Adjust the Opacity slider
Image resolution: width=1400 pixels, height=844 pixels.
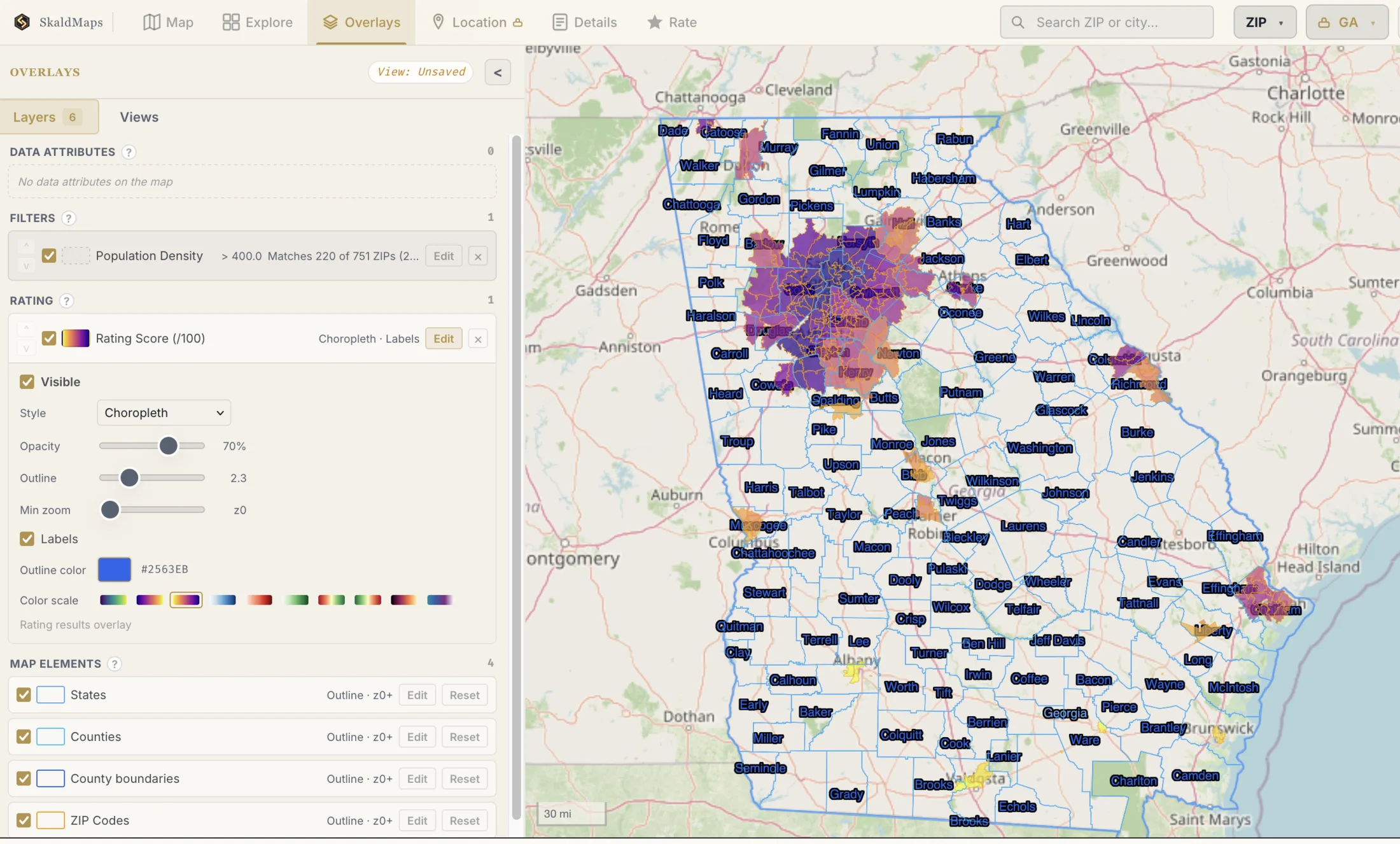[x=152, y=446]
